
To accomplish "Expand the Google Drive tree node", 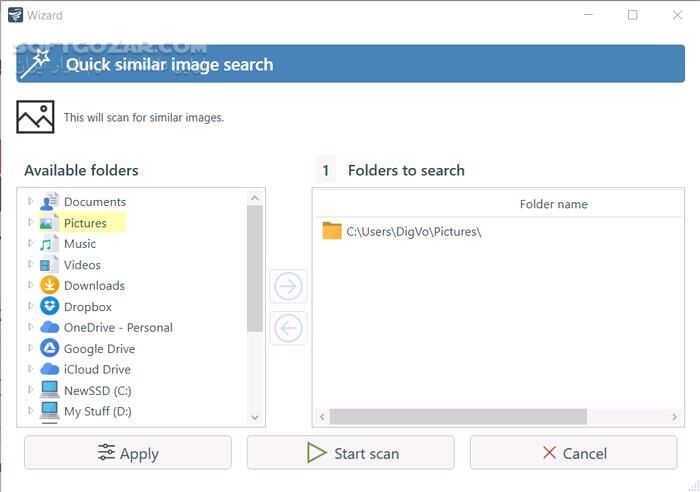I will 30,347.
